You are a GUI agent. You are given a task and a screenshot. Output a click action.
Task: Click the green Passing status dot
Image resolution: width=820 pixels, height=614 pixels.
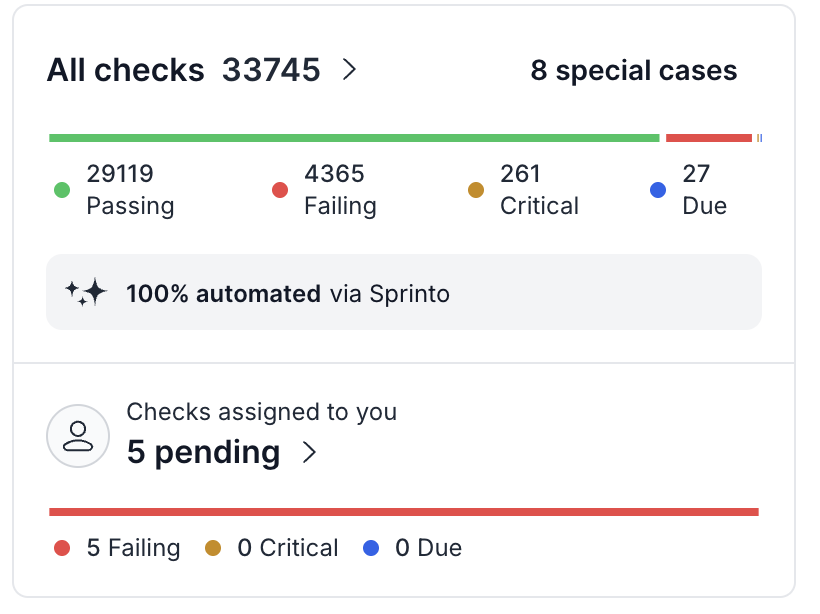[x=62, y=190]
